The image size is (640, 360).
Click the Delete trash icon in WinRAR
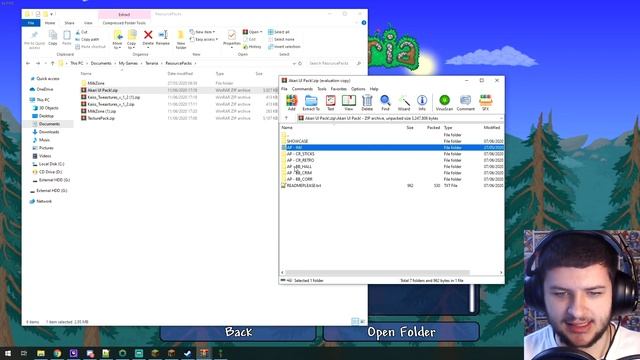[367, 102]
